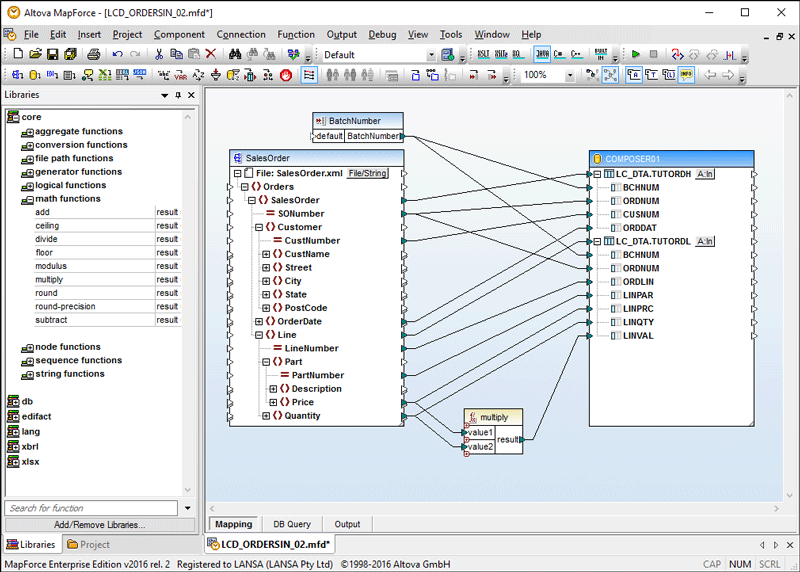Switch to the DB Query tab
This screenshot has height=572, width=800.
292,524
